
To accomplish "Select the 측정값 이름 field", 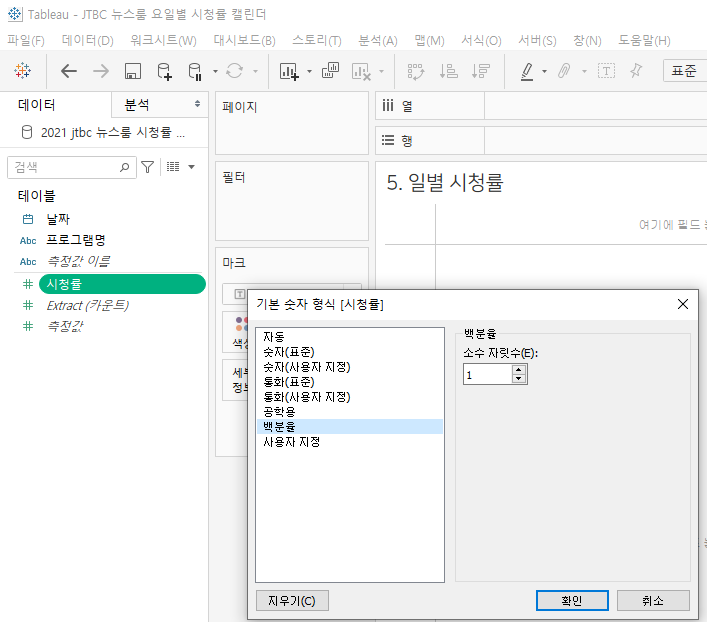I will pos(78,262).
